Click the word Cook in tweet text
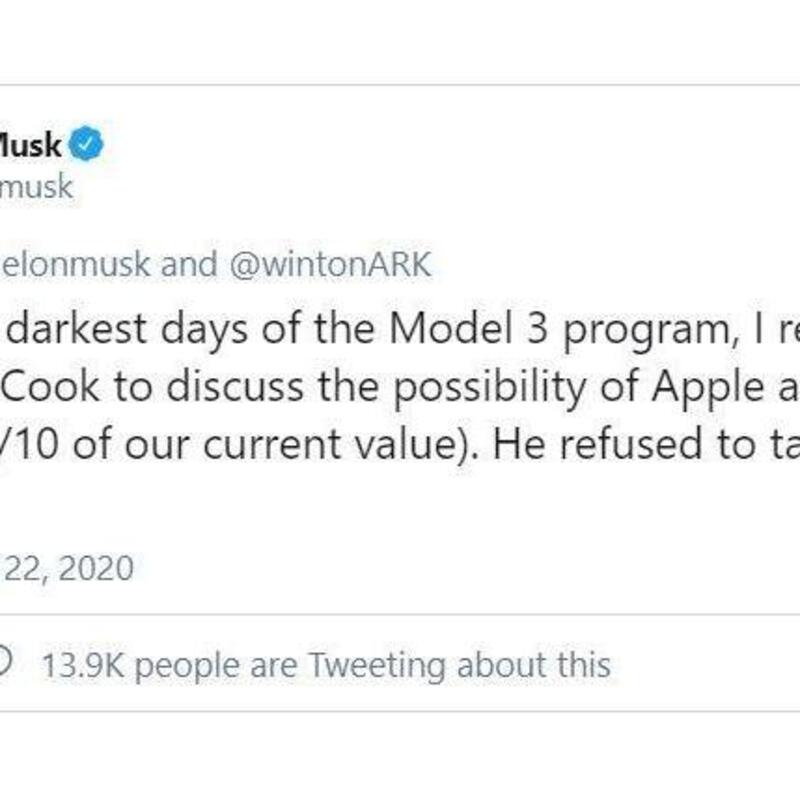Viewport: 800px width, 800px height. pos(50,386)
